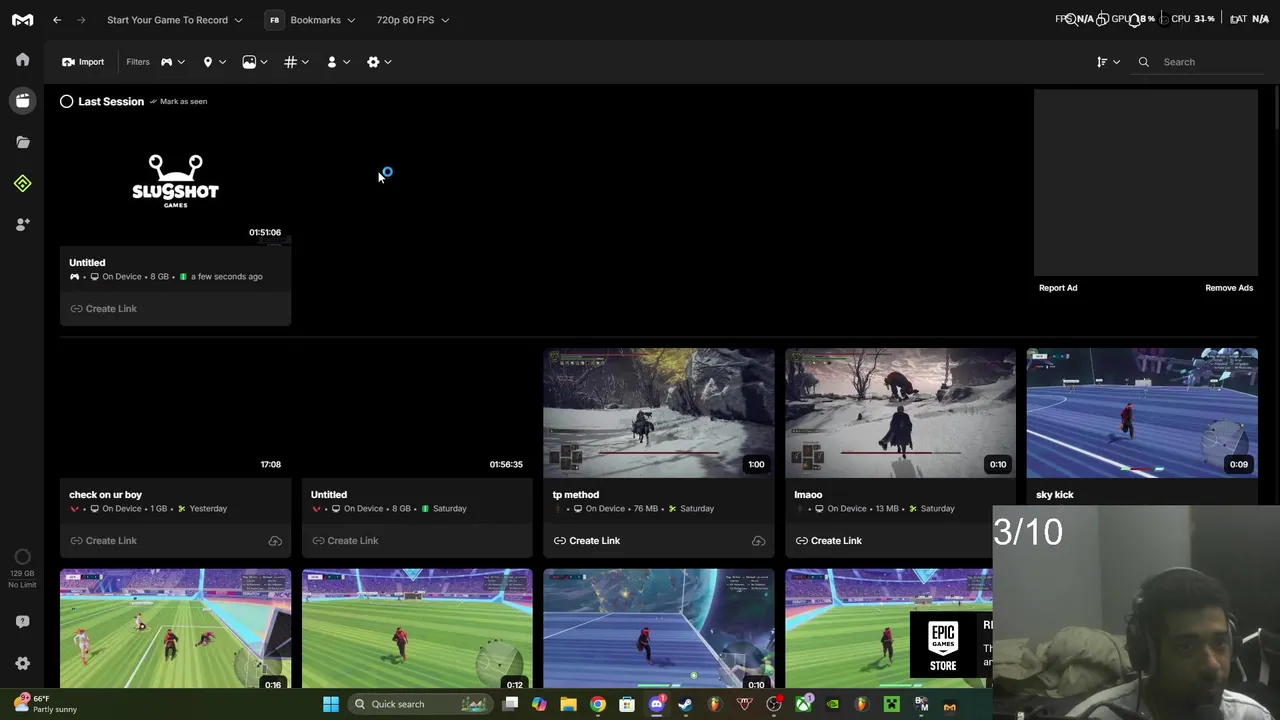Screen dimensions: 1280x720
Task: Click Remove Ads link
Action: coord(1229,288)
